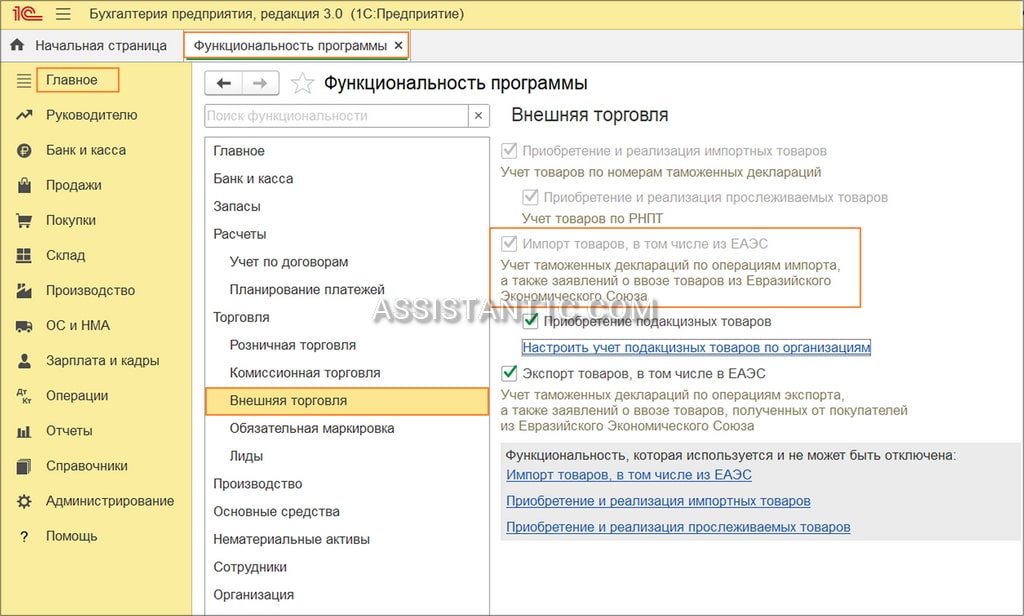Open bottom link Приобретение и реализация прослеживаемых товаров

pos(678,527)
